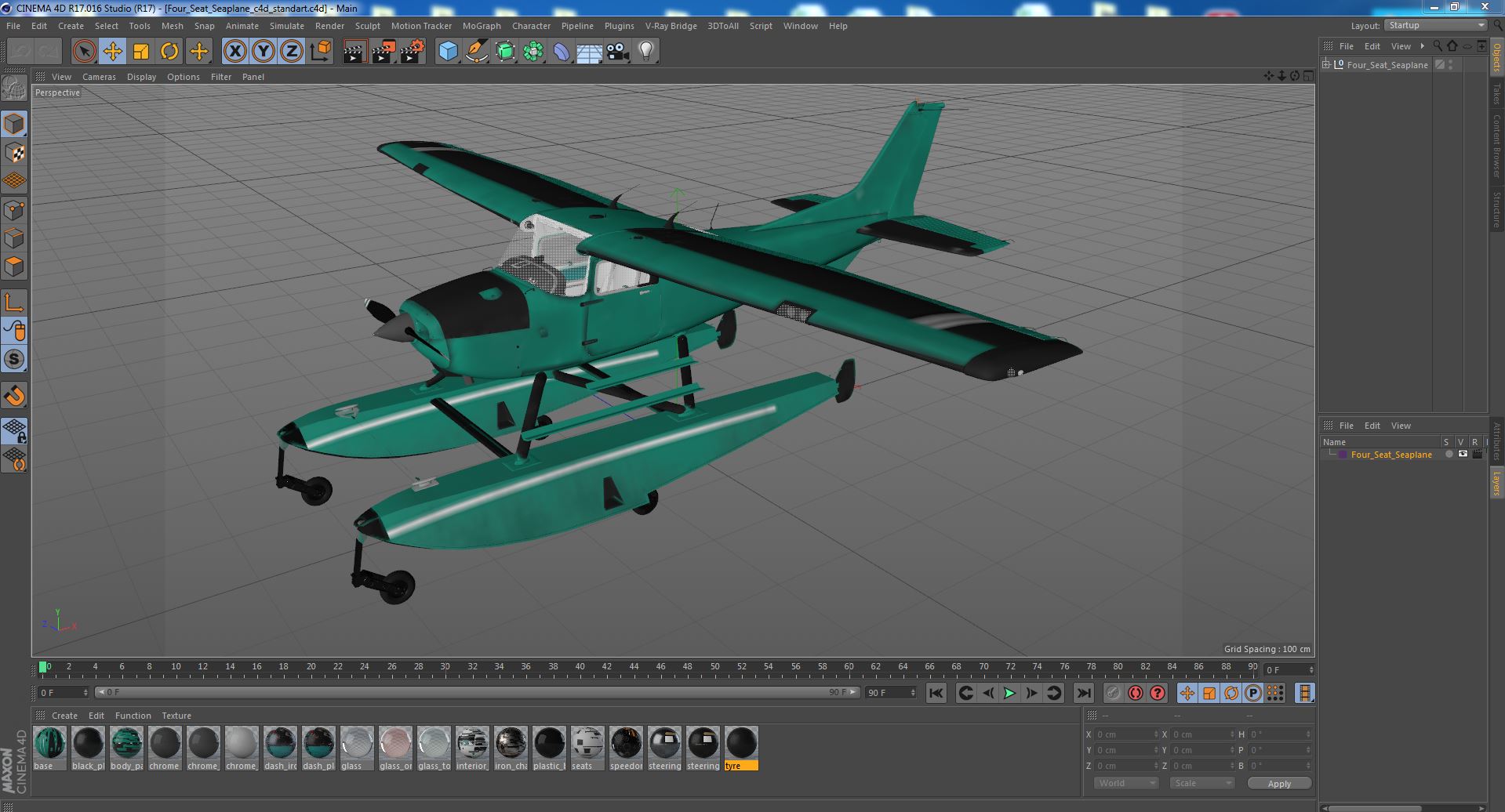The width and height of the screenshot is (1505, 812).
Task: Select the seats material swatch
Action: point(587,743)
